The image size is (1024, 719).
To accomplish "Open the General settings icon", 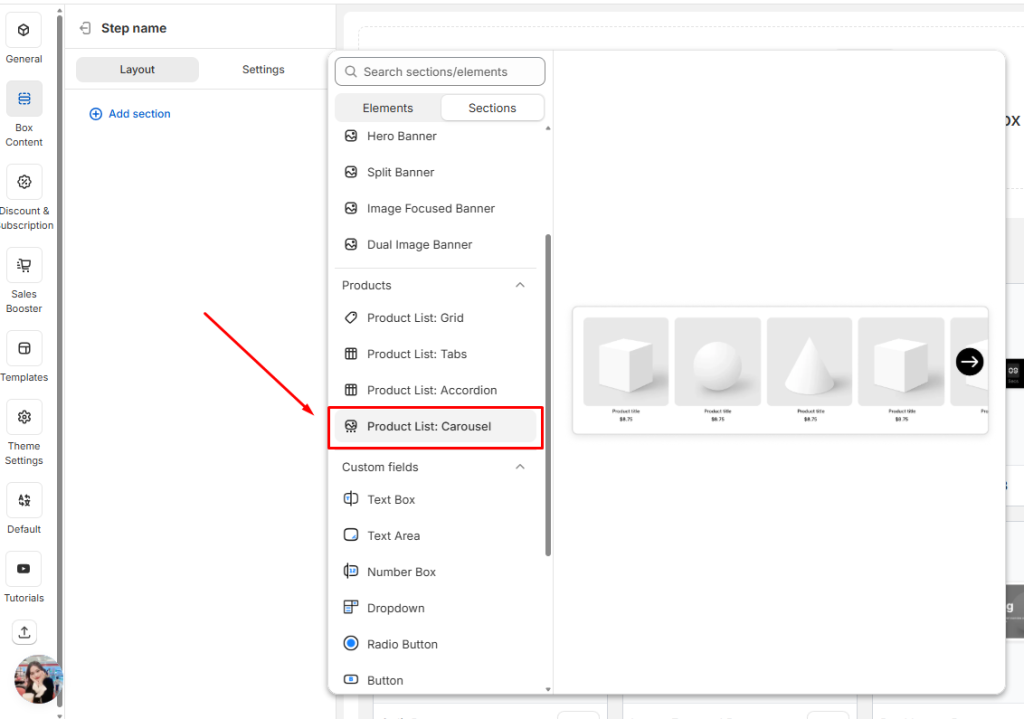I will tap(24, 31).
